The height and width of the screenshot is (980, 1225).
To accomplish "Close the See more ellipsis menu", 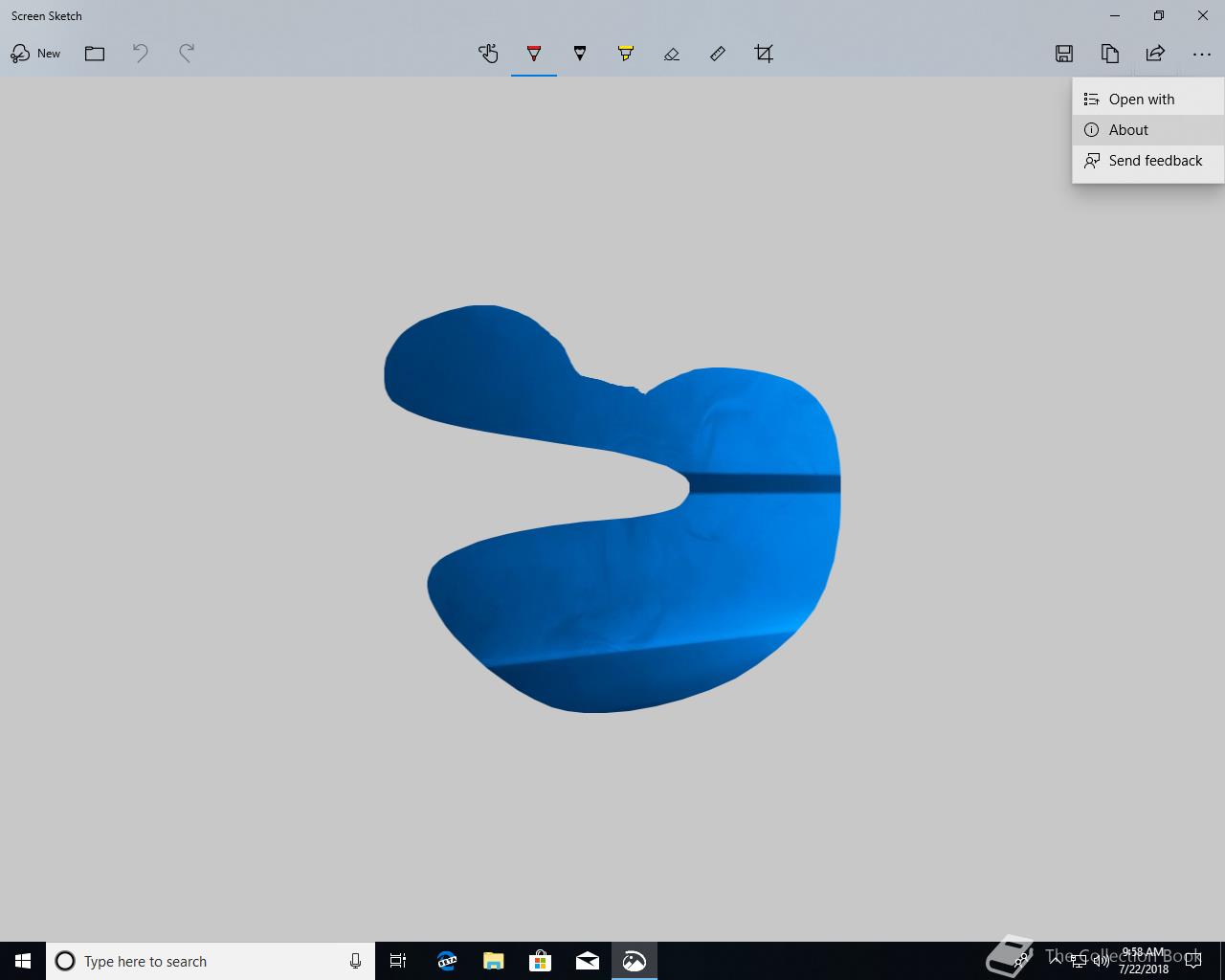I will [x=1202, y=54].
